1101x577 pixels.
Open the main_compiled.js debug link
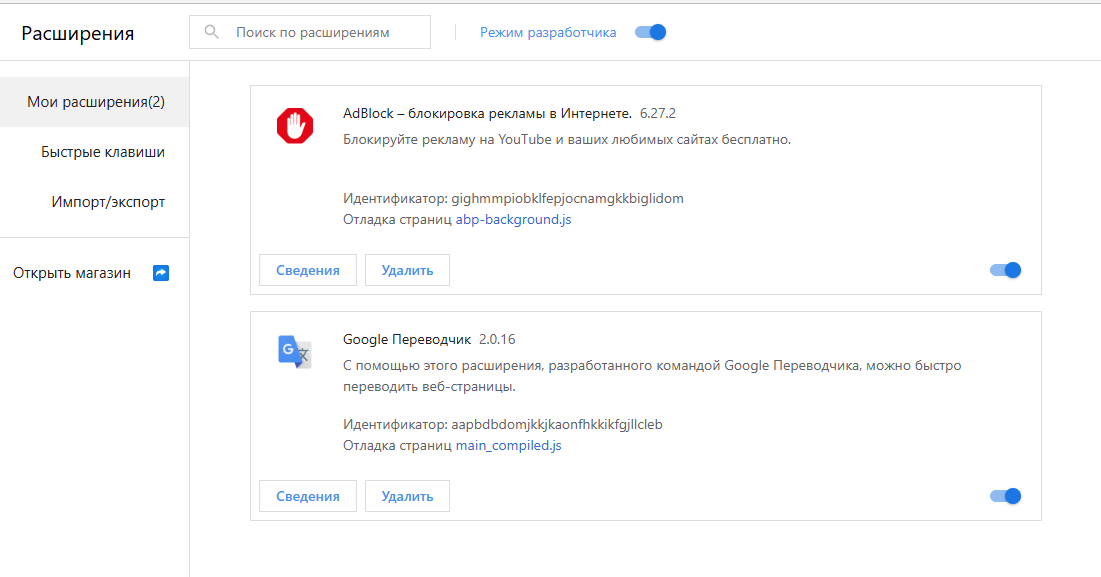click(x=508, y=446)
